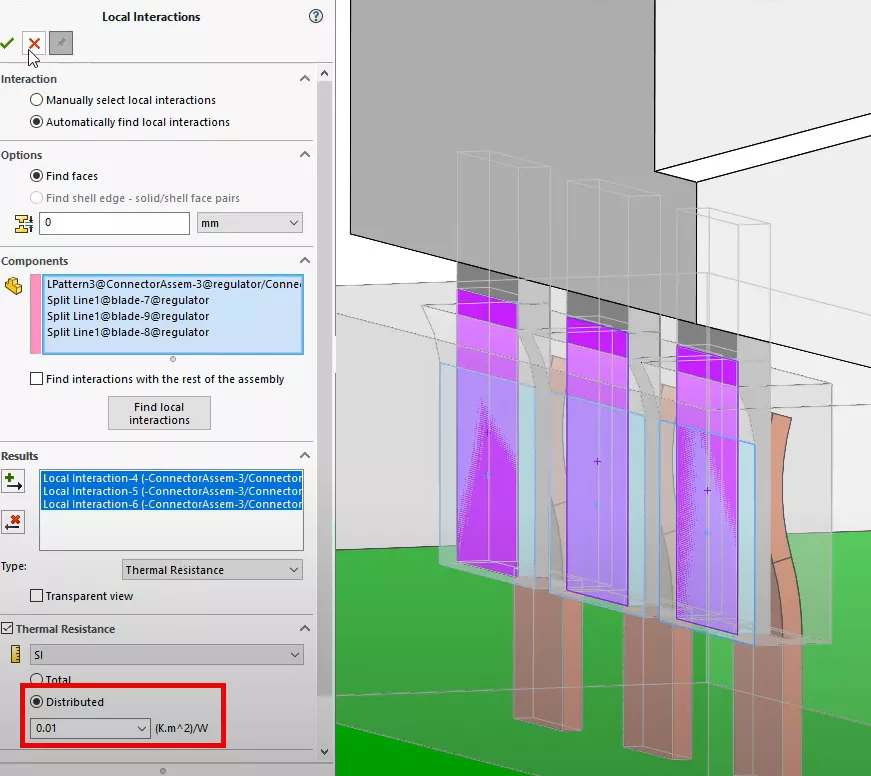
Task: Click the pin icon to keep PropertyManager open
Action: 61,43
